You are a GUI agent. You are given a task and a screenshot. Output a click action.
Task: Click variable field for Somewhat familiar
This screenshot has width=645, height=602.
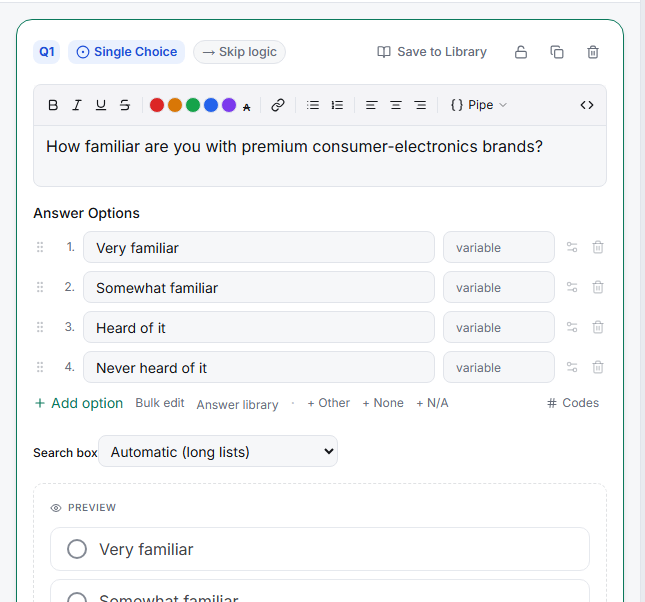coord(499,287)
